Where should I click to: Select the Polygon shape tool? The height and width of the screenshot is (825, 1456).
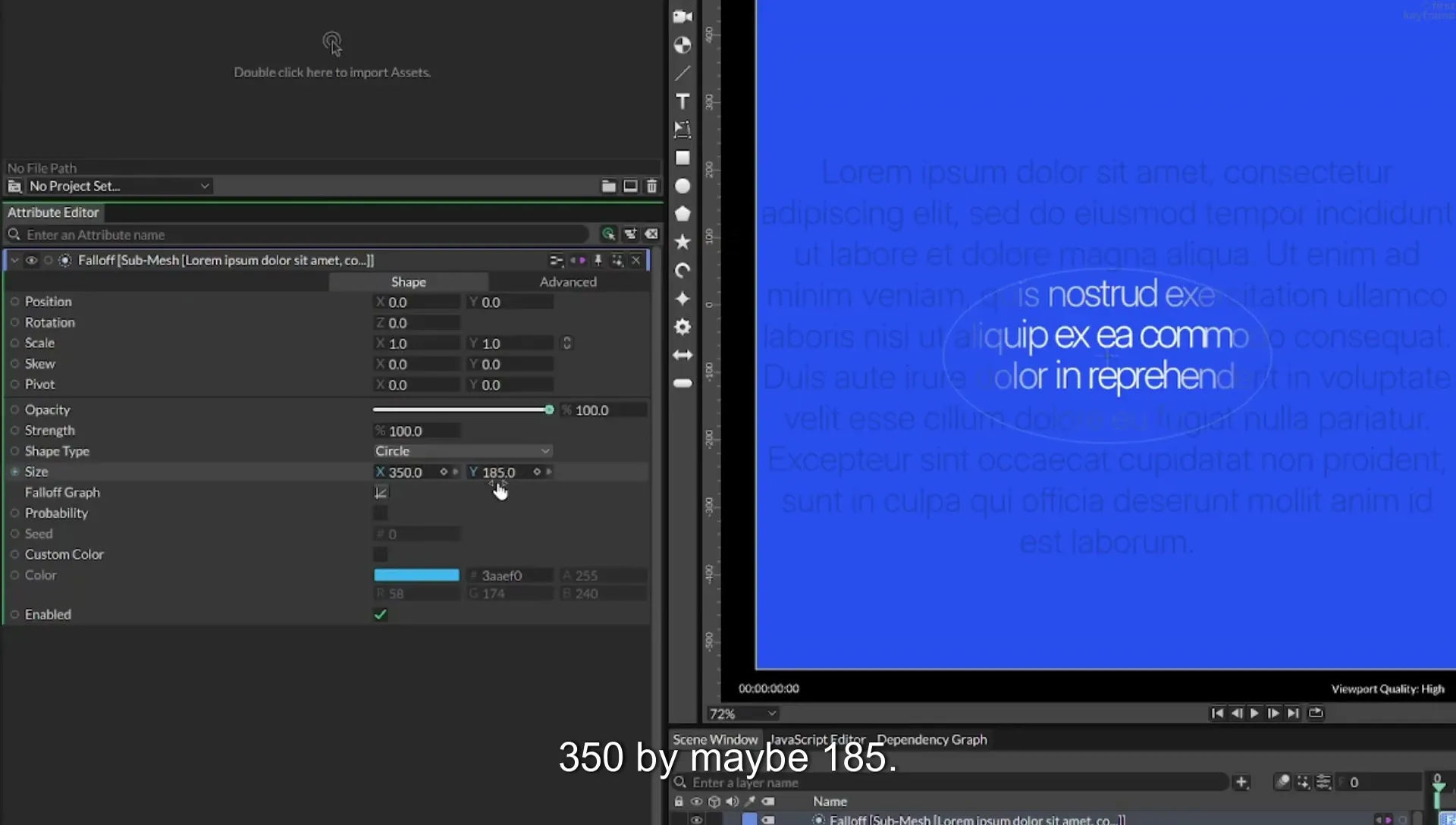[x=682, y=214]
